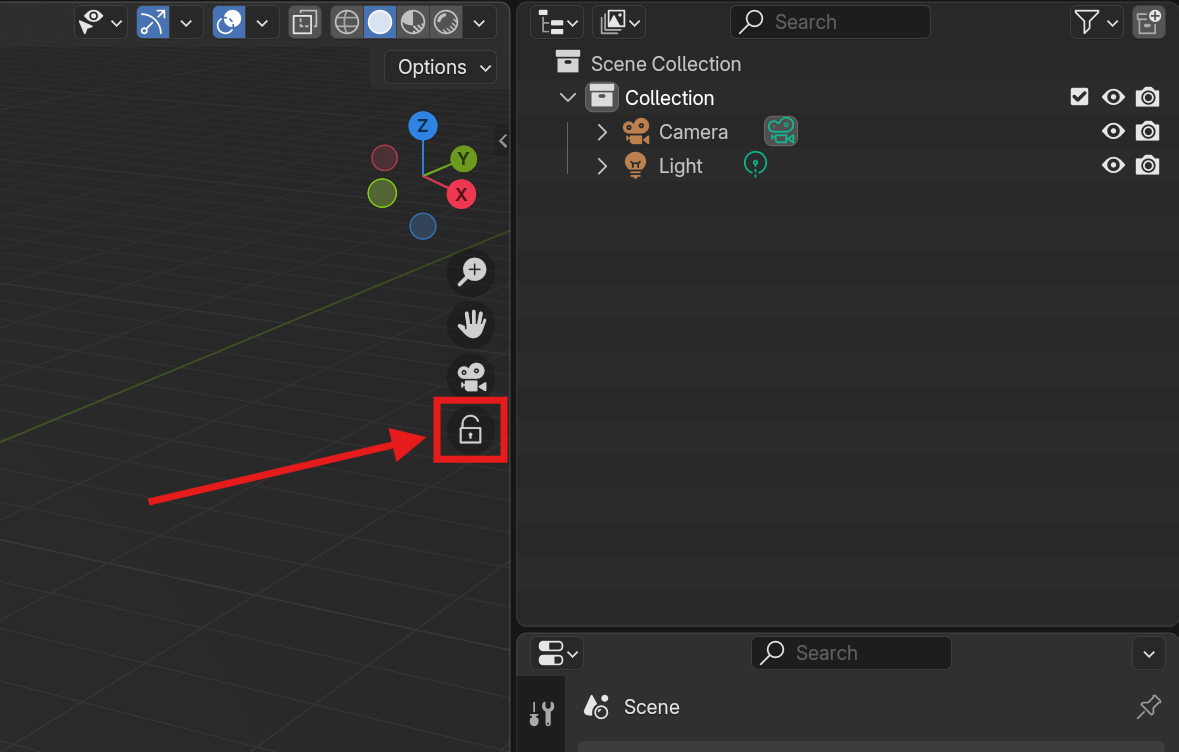The width and height of the screenshot is (1179, 752).
Task: Click the Outliner search field
Action: coord(830,23)
